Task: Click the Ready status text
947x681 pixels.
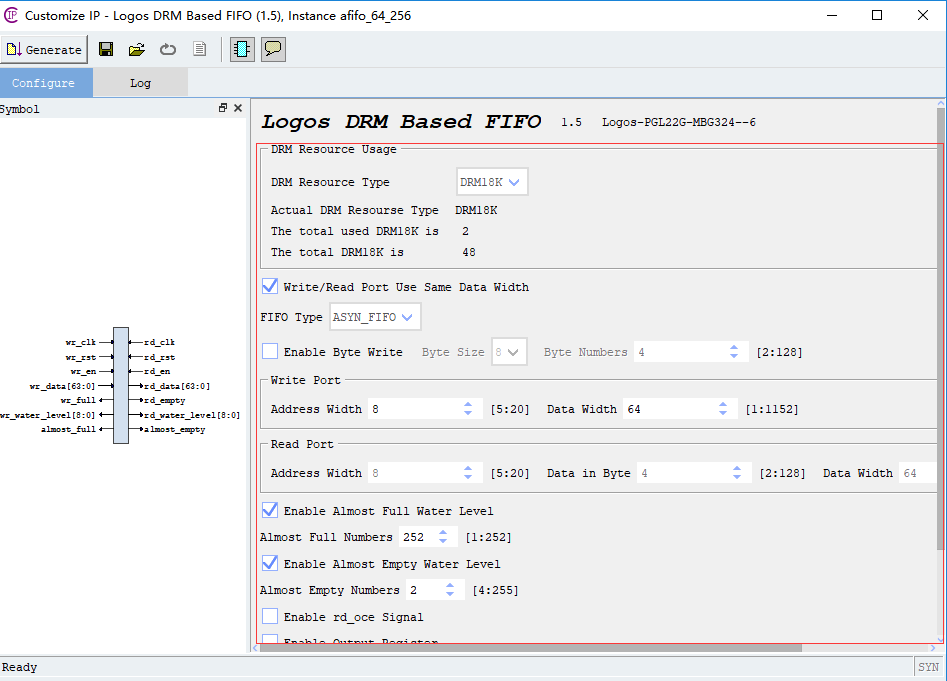Action: click(x=19, y=667)
